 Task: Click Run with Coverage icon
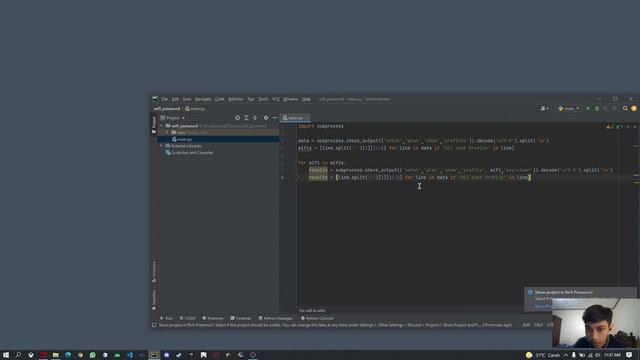coord(605,109)
